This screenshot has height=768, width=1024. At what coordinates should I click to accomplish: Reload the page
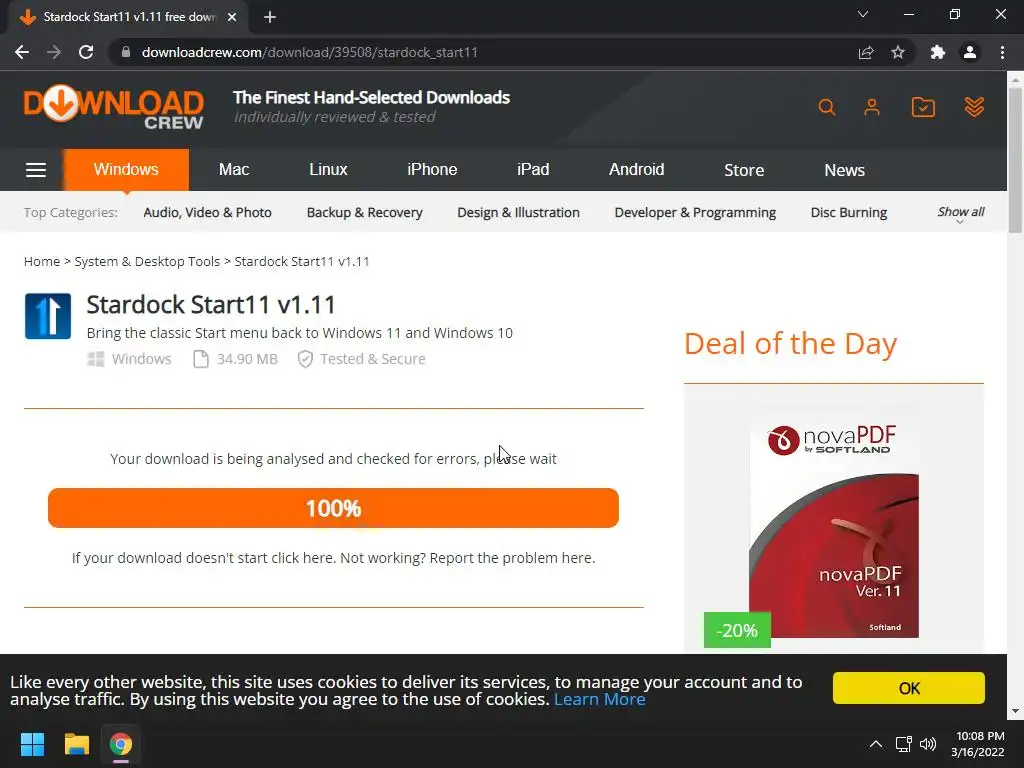coord(86,52)
